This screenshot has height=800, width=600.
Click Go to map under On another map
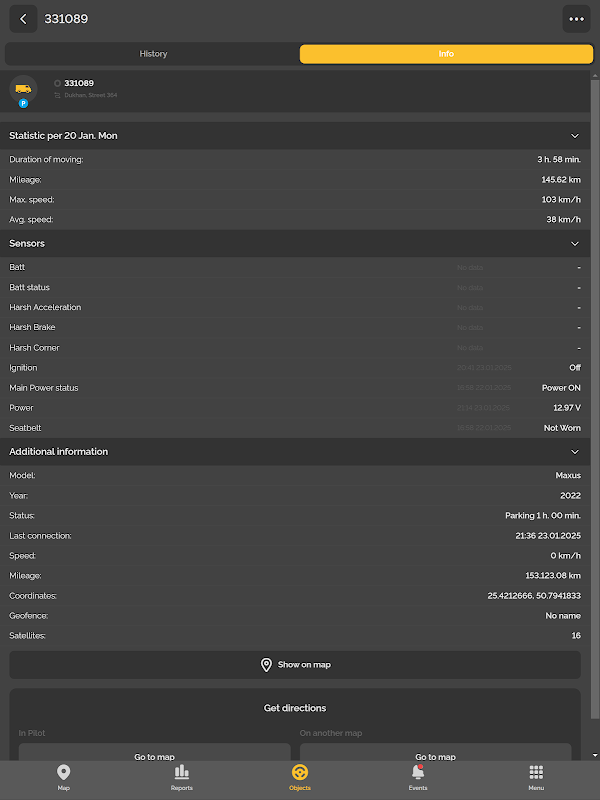tap(435, 753)
